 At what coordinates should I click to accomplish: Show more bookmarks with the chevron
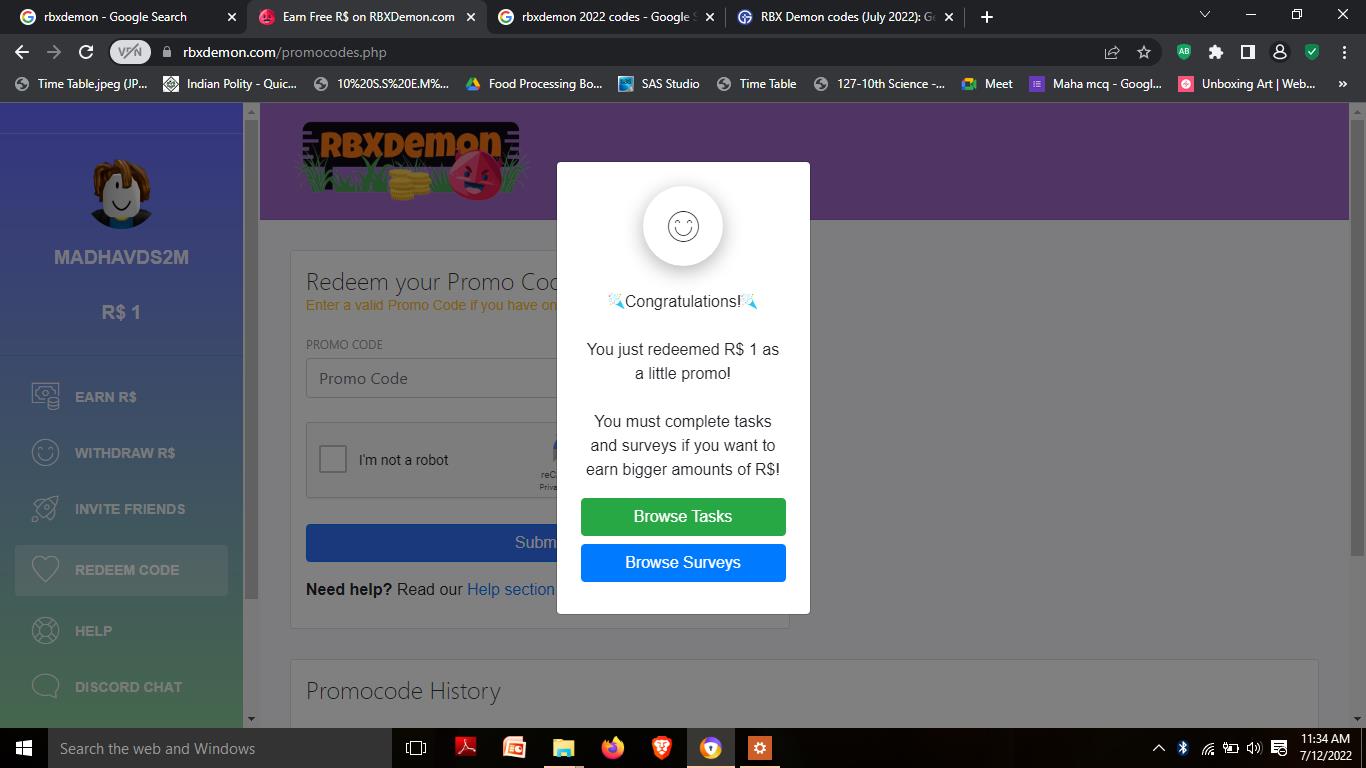(x=1342, y=84)
